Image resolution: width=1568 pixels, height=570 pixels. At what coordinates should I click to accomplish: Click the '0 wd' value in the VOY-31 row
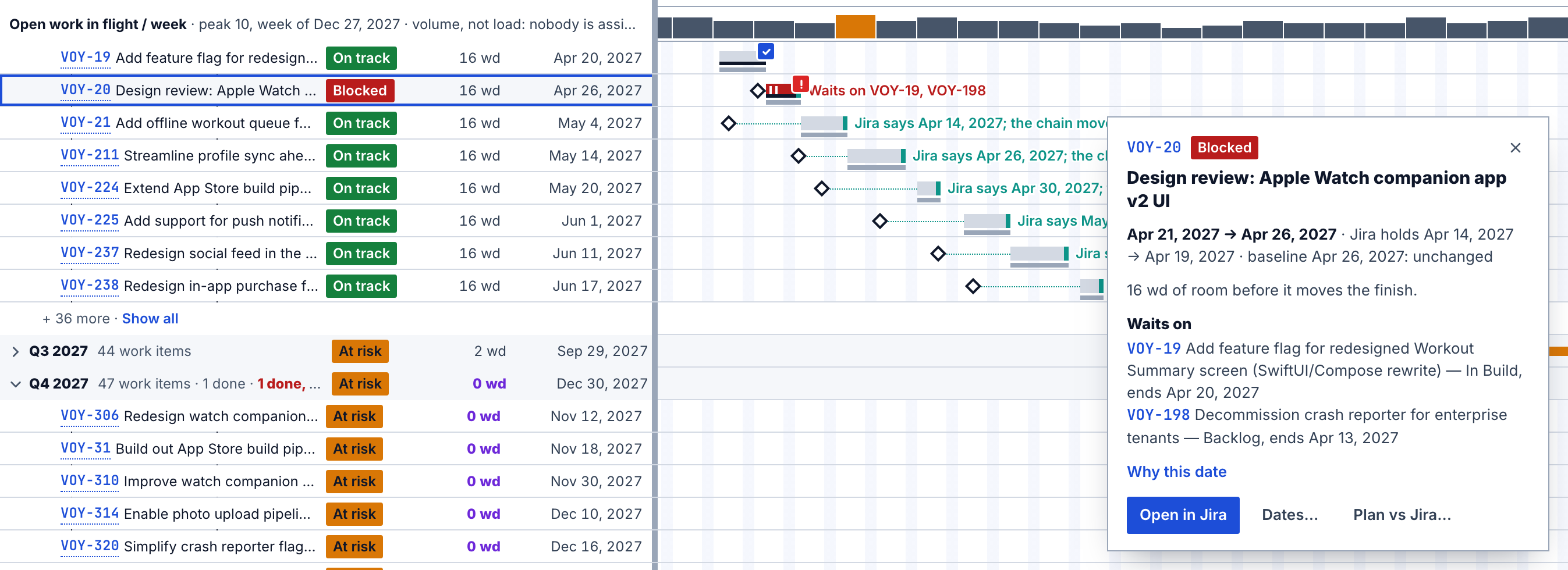coord(483,449)
